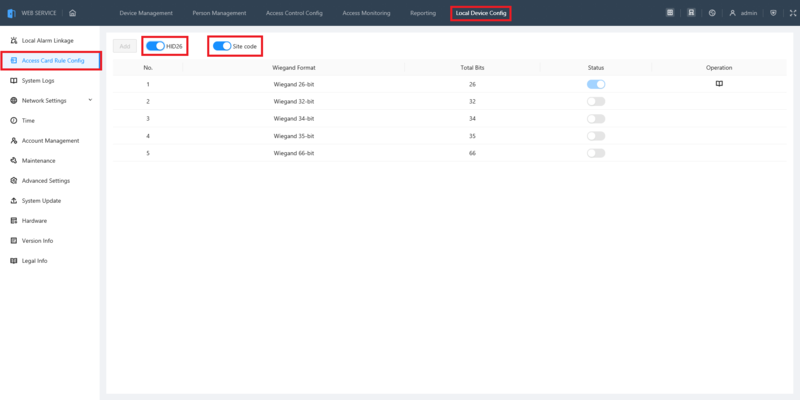
Task: Click the Wiegand Format column header
Action: [x=294, y=67]
